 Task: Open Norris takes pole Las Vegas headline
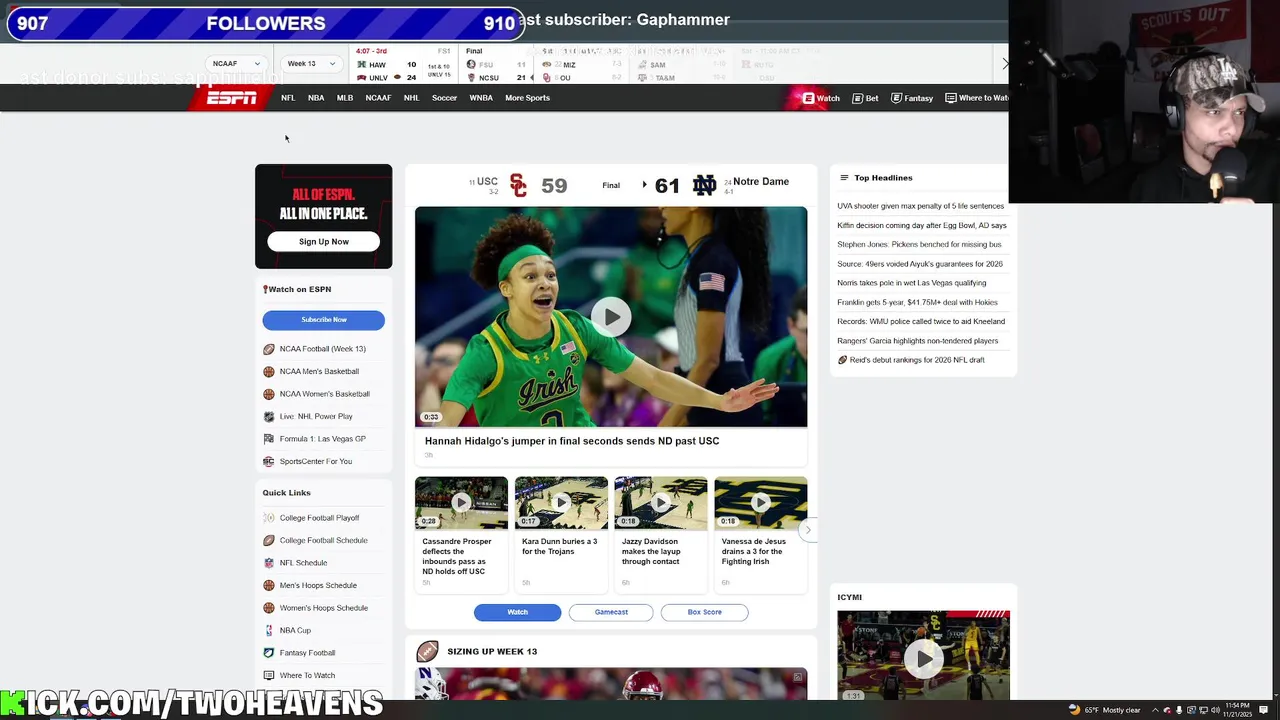tap(911, 283)
